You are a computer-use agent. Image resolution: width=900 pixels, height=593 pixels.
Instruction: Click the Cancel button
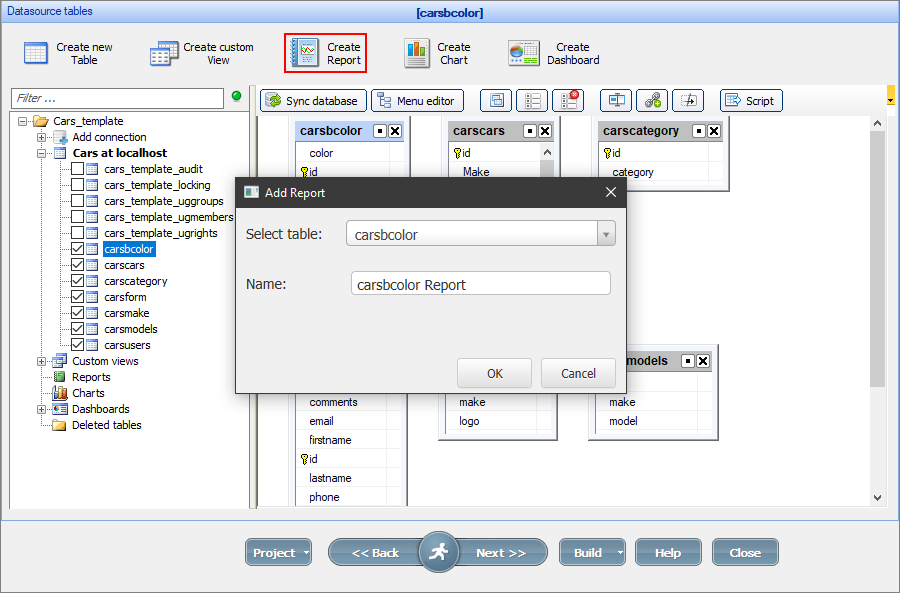[x=578, y=373]
